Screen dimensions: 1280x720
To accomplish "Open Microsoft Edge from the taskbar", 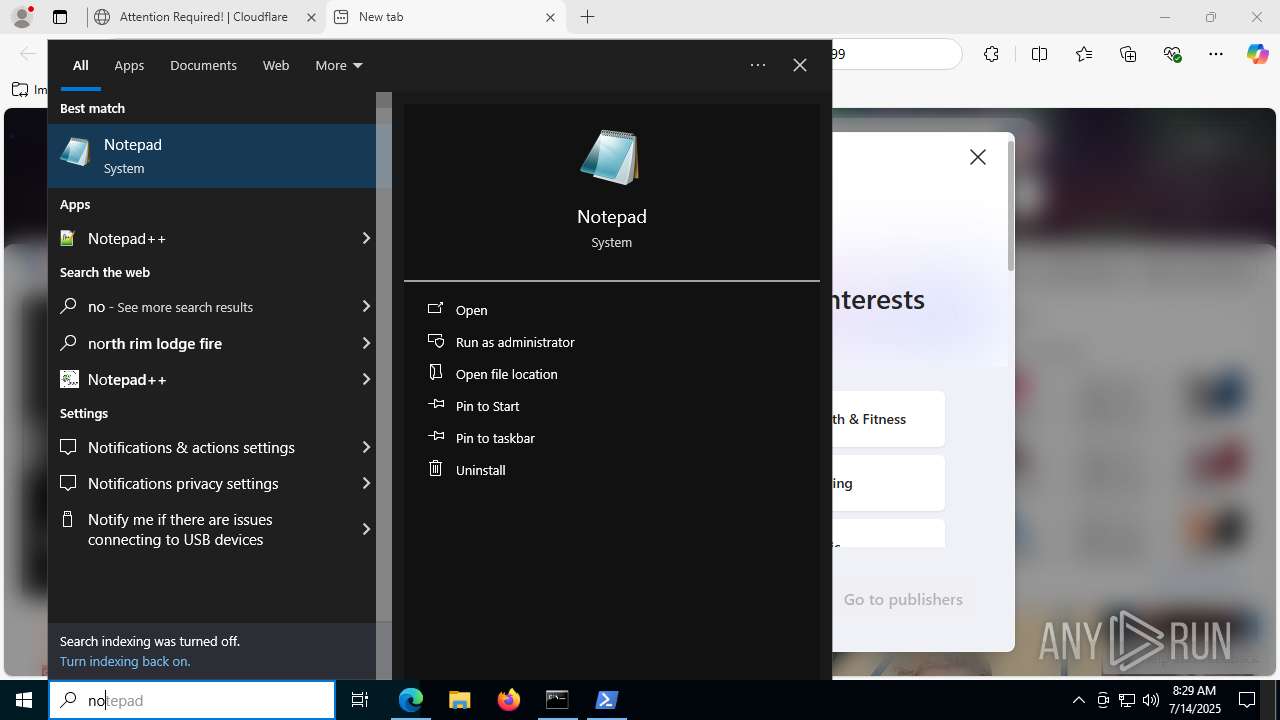I will [x=411, y=700].
